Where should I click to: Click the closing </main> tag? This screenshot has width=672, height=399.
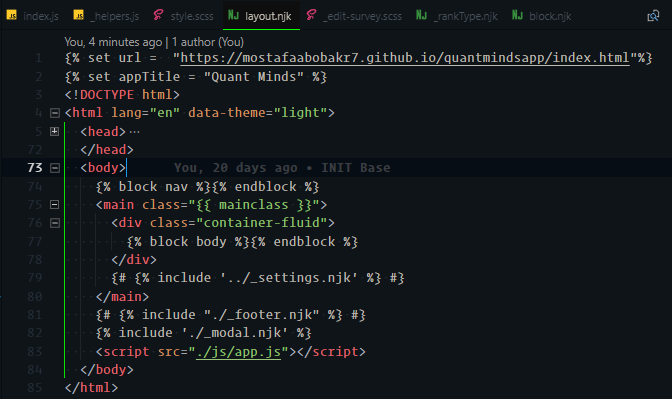pos(122,297)
